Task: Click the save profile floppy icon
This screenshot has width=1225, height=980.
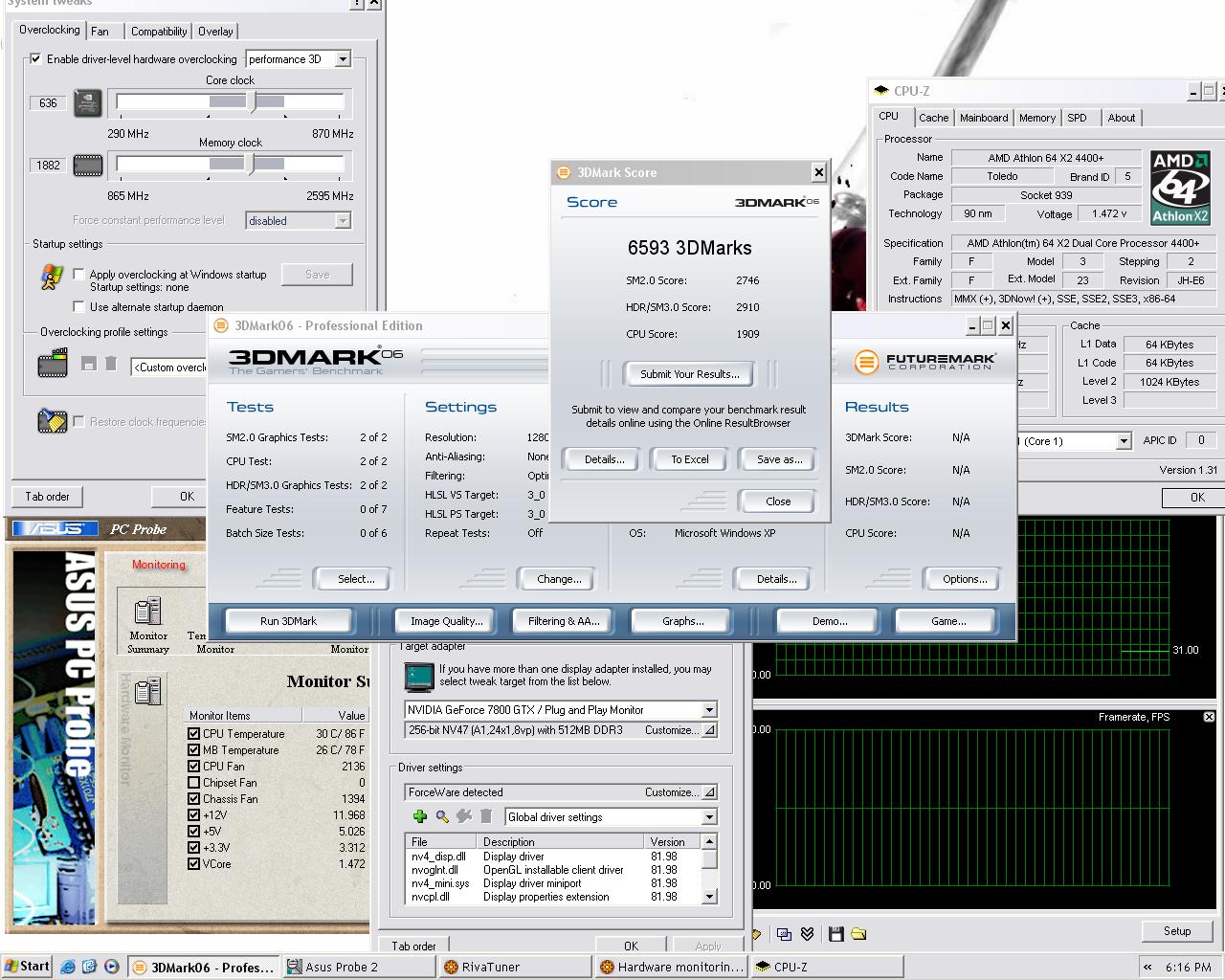Action: tap(89, 364)
